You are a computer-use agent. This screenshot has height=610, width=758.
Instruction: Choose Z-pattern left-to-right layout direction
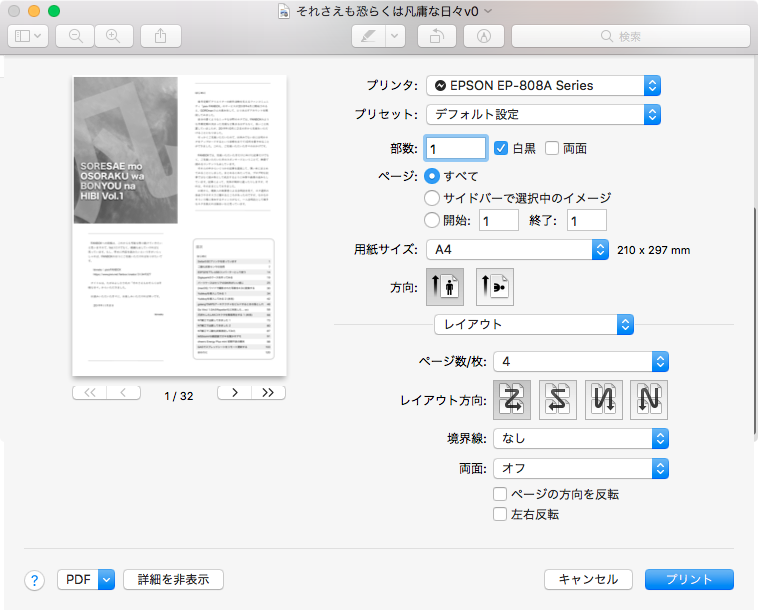coord(512,400)
